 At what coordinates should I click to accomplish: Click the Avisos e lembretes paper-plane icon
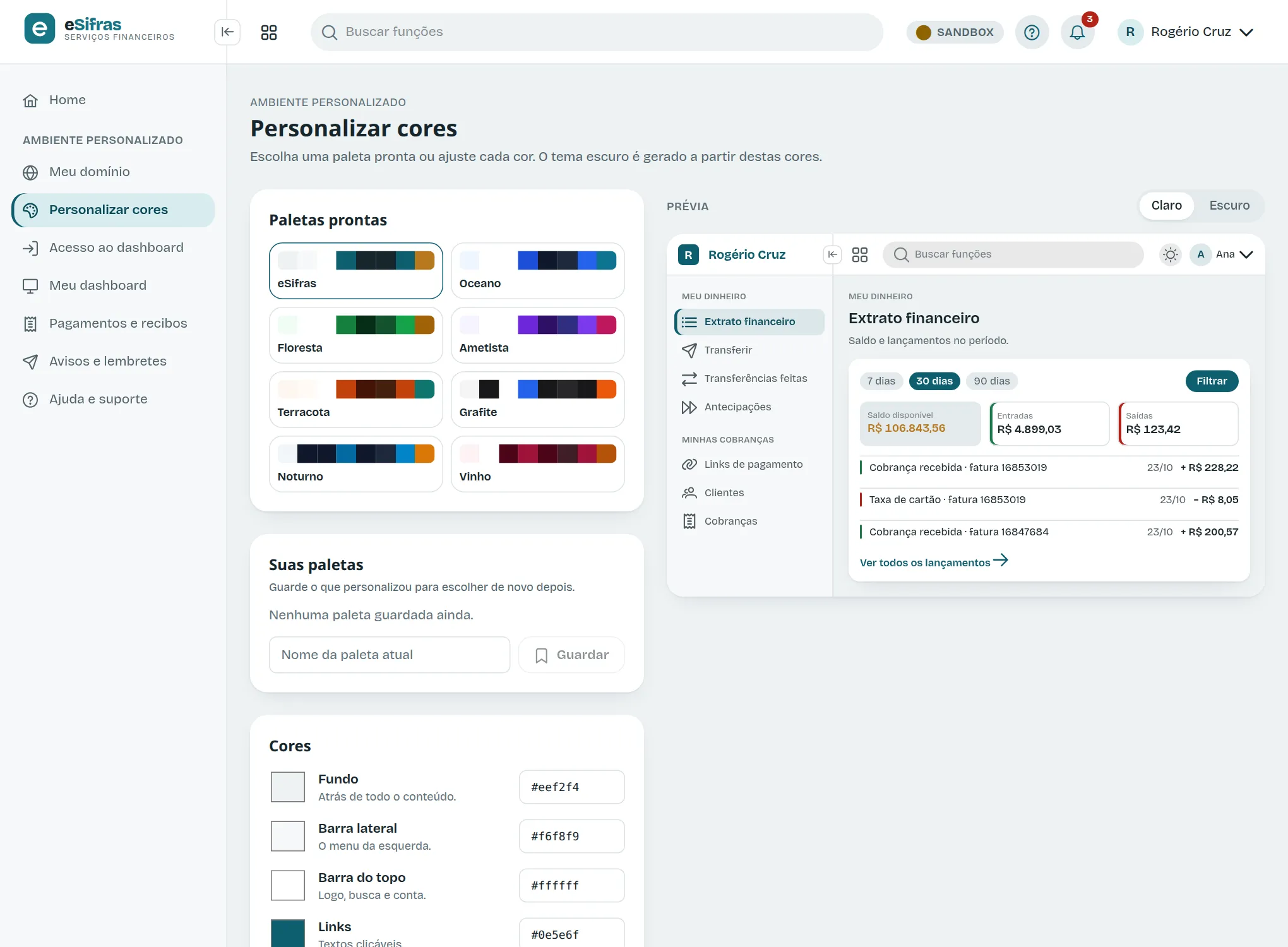pos(30,362)
